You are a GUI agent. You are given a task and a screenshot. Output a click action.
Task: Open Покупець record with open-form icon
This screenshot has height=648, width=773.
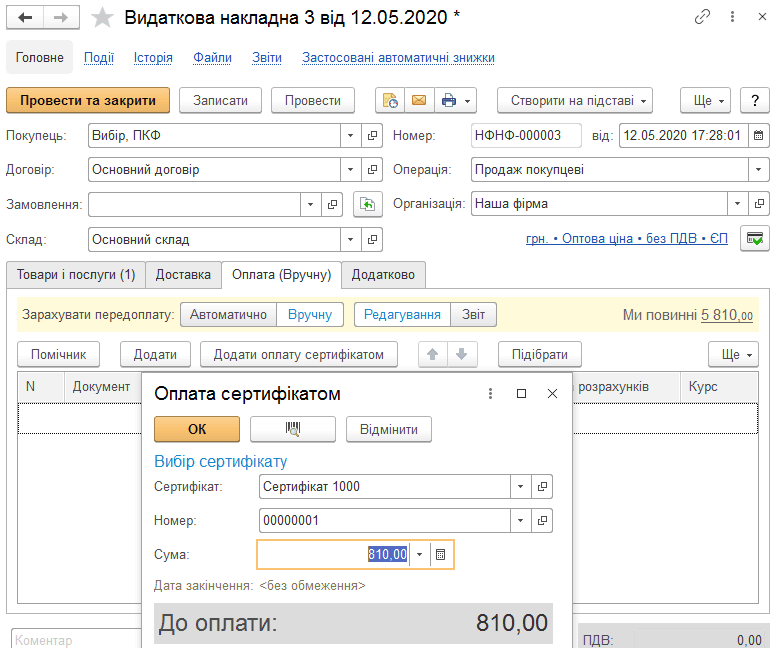(x=372, y=135)
